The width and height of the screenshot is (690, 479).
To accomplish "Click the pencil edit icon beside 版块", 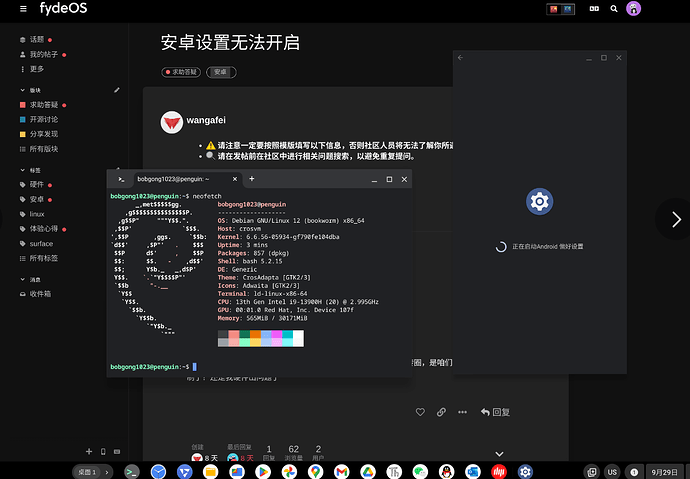I will point(117,90).
